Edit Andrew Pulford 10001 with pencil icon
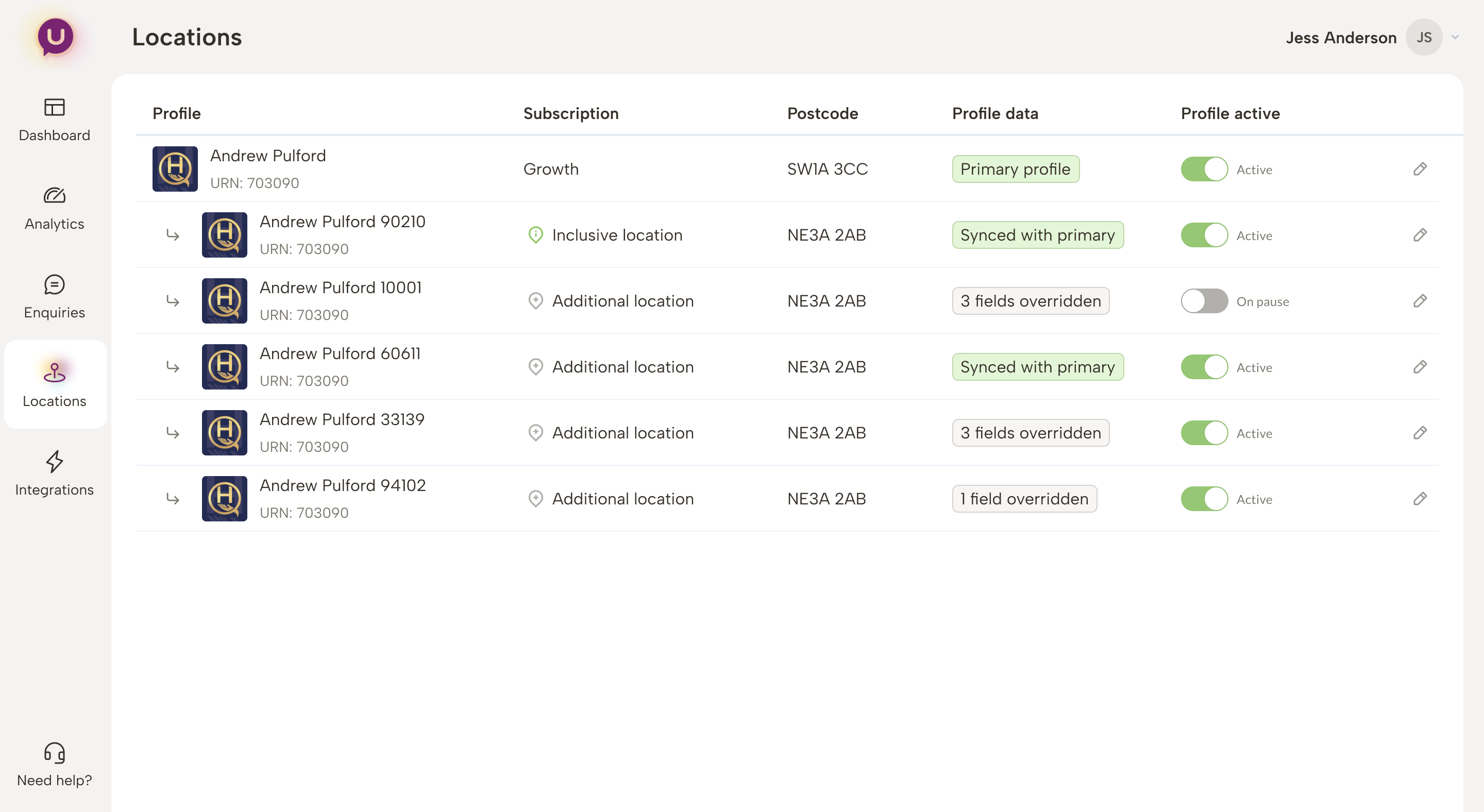The image size is (1484, 812). pos(1420,300)
